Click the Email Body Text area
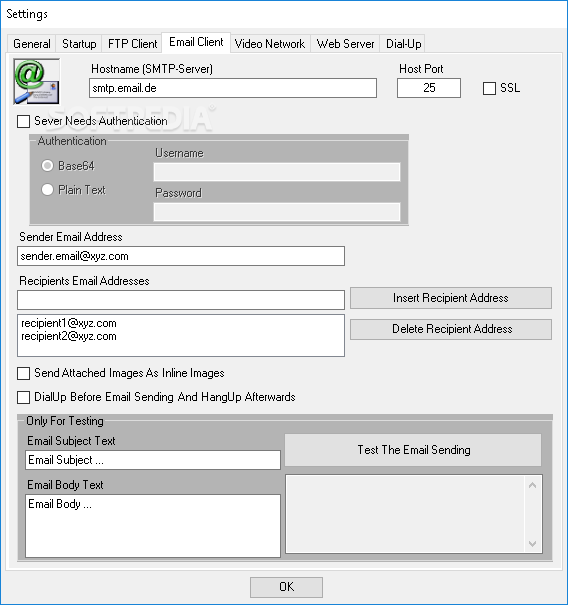 [x=153, y=526]
